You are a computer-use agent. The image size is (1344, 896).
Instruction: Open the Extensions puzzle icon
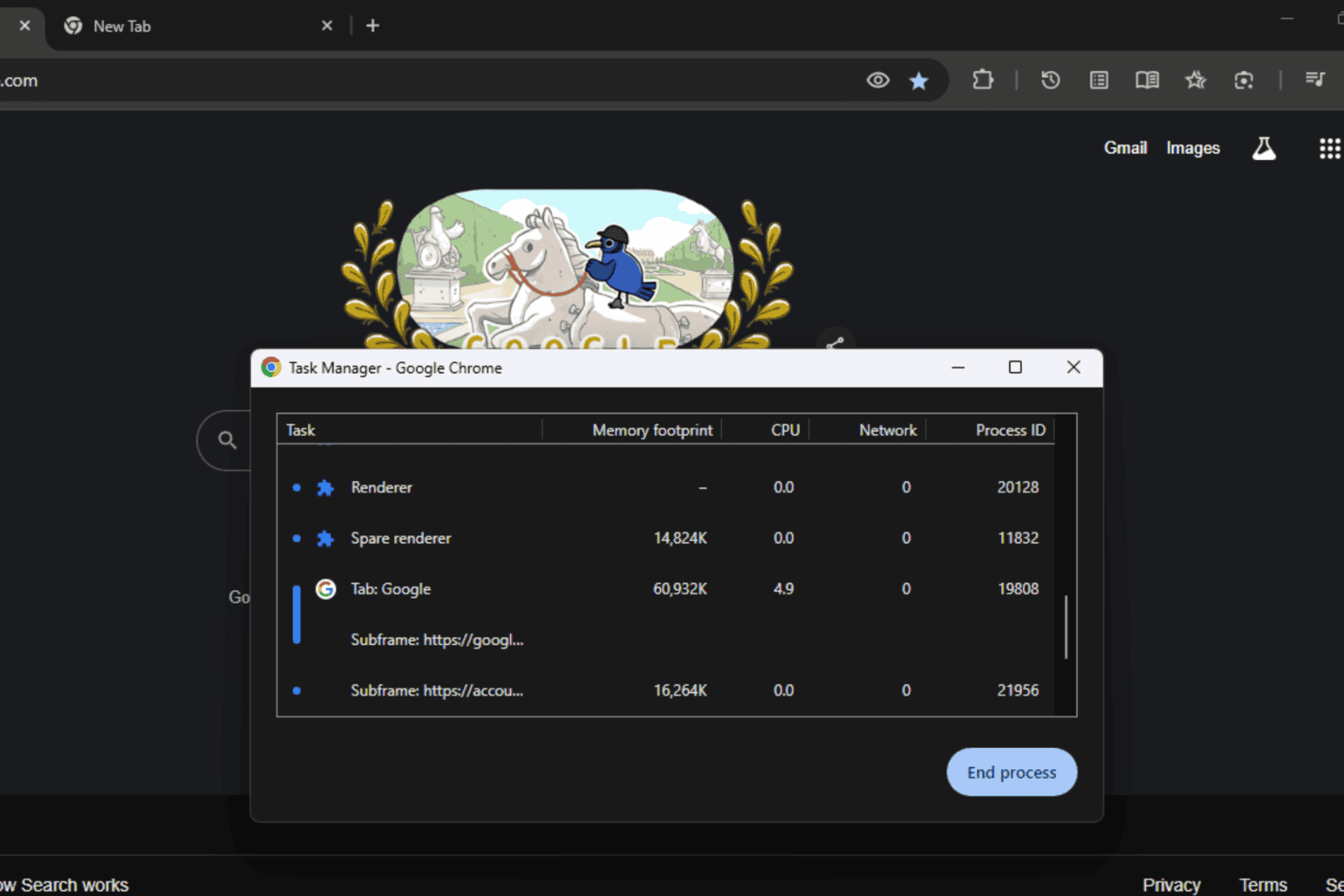click(983, 80)
